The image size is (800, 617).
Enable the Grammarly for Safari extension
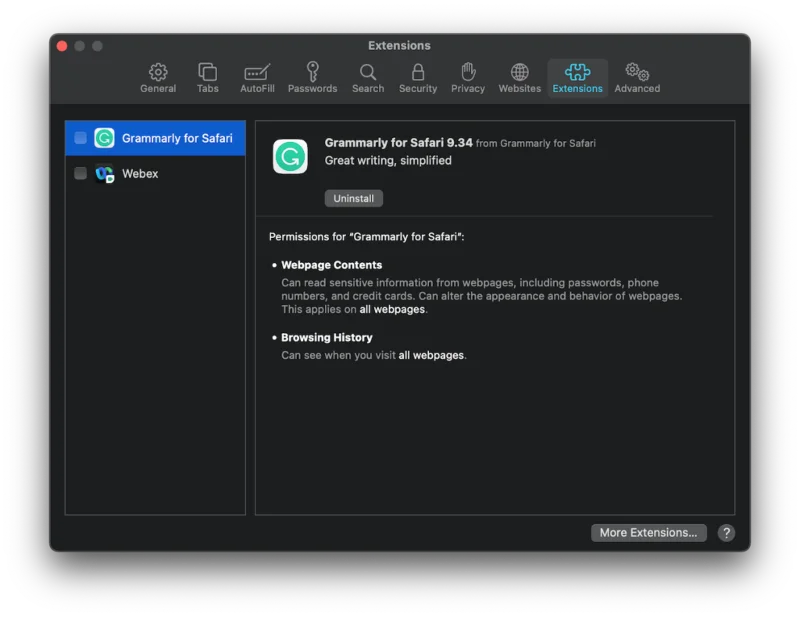pos(81,137)
